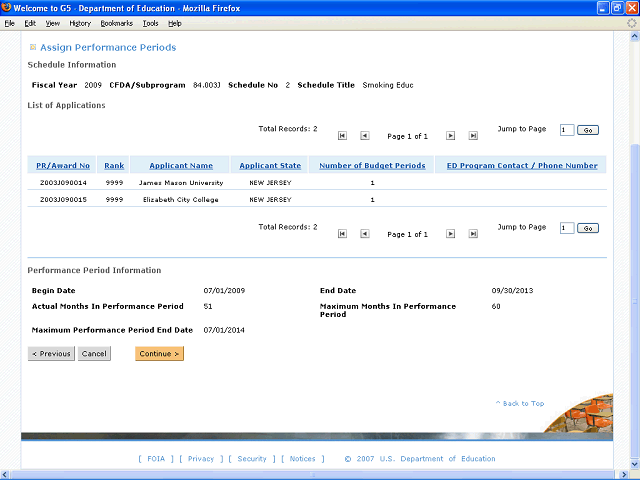The image size is (640, 480).
Task: Open the Tools menu
Action: 150,23
